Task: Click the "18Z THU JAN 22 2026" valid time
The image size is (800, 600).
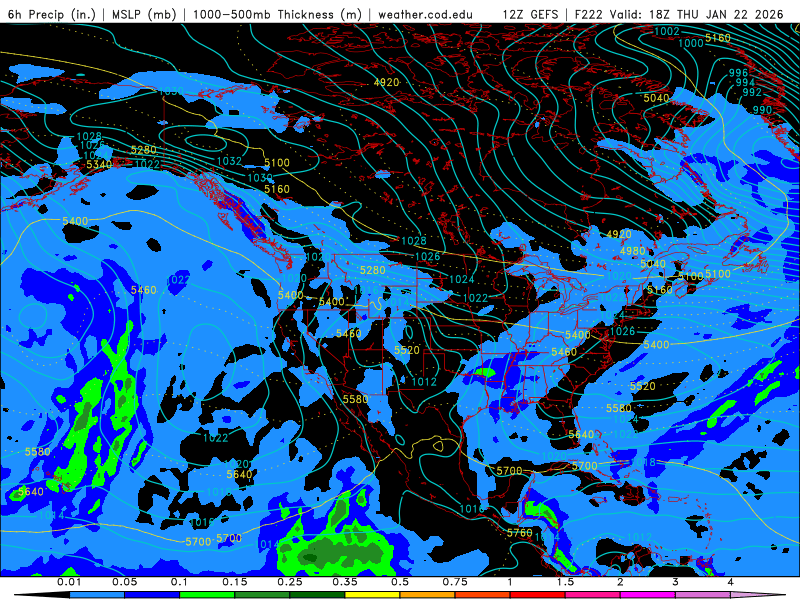Action: 716,14
